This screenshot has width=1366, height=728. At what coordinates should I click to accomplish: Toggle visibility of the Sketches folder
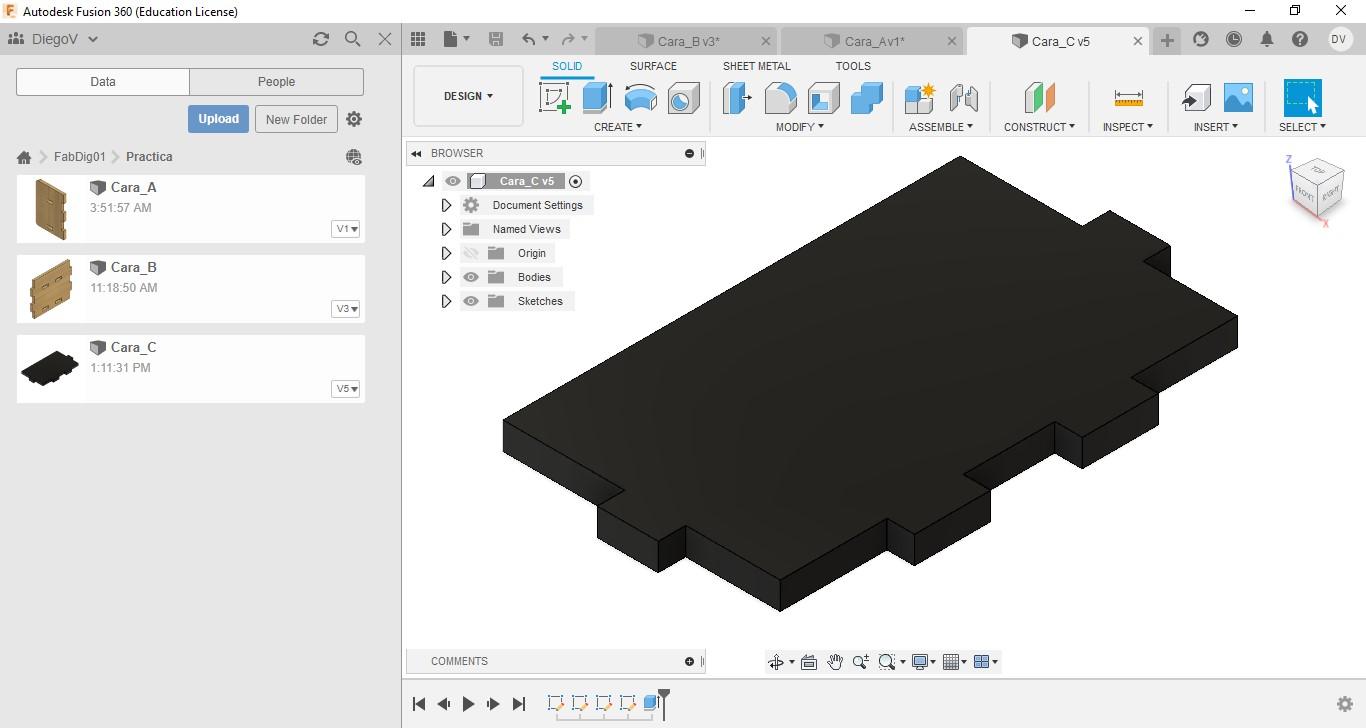[x=471, y=301]
